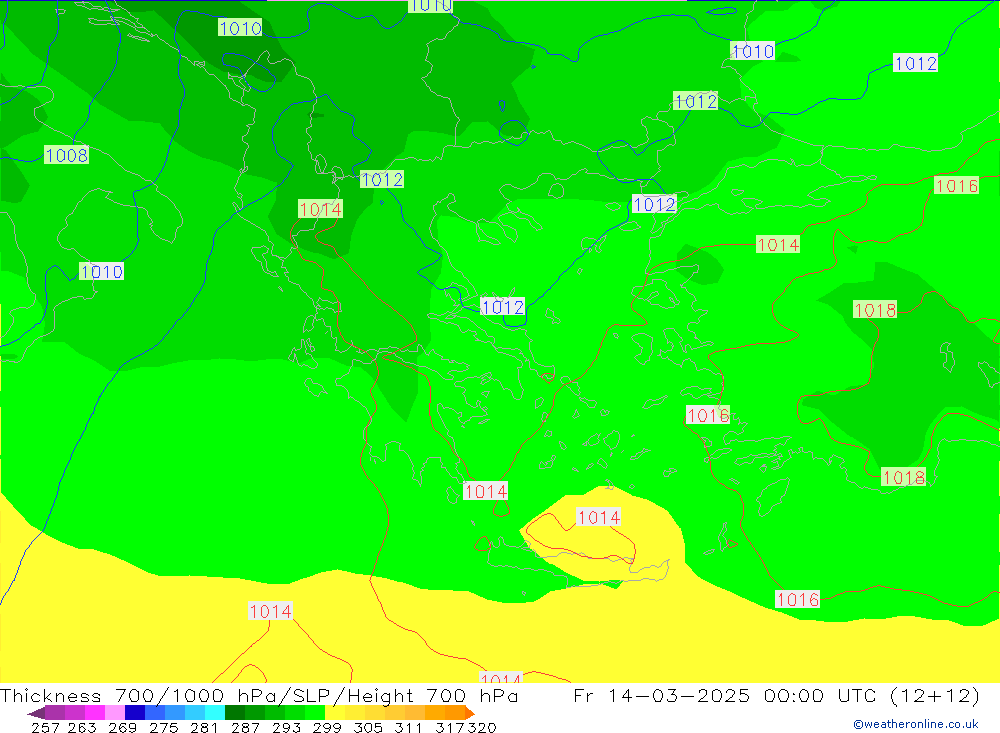The width and height of the screenshot is (1000, 733).
Task: Click the legend value 305
Action: coord(368,727)
